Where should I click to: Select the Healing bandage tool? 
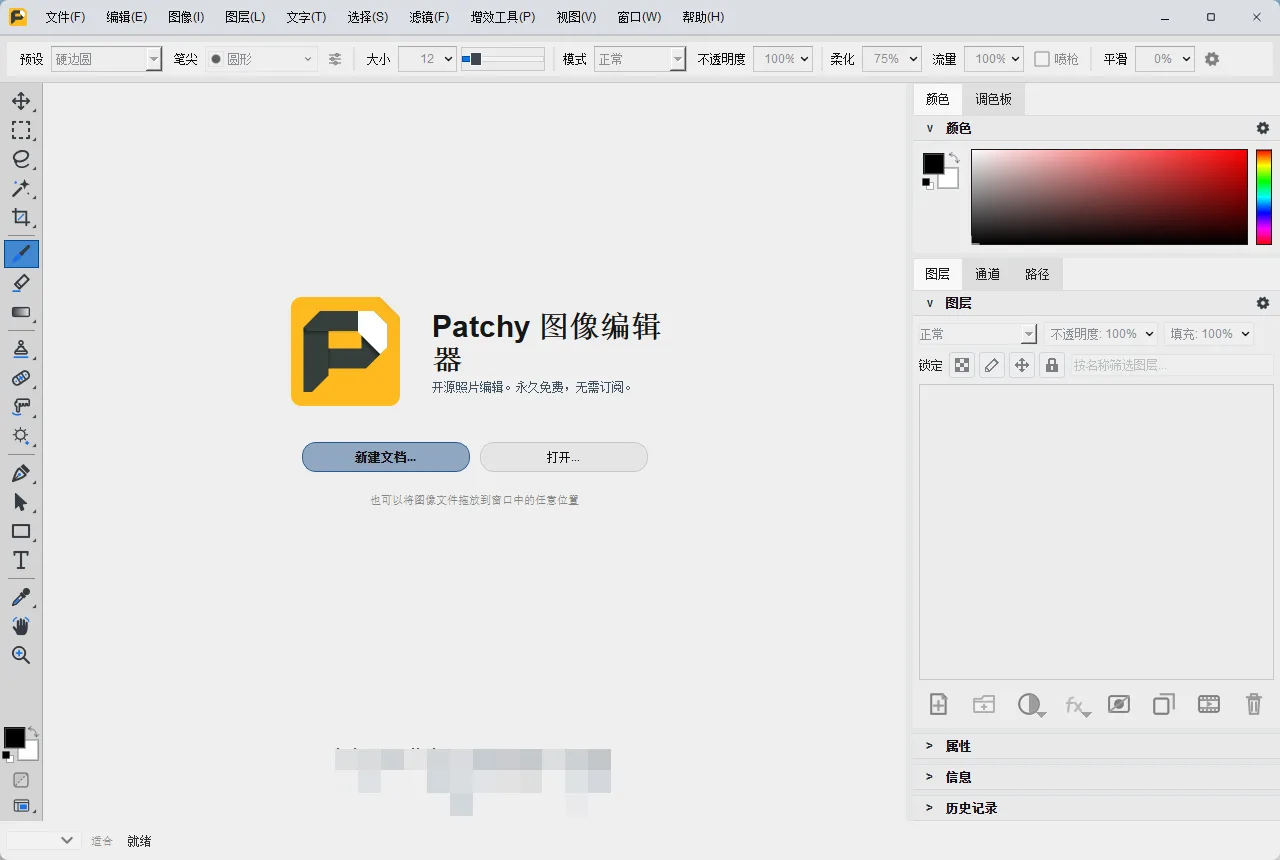click(21, 378)
